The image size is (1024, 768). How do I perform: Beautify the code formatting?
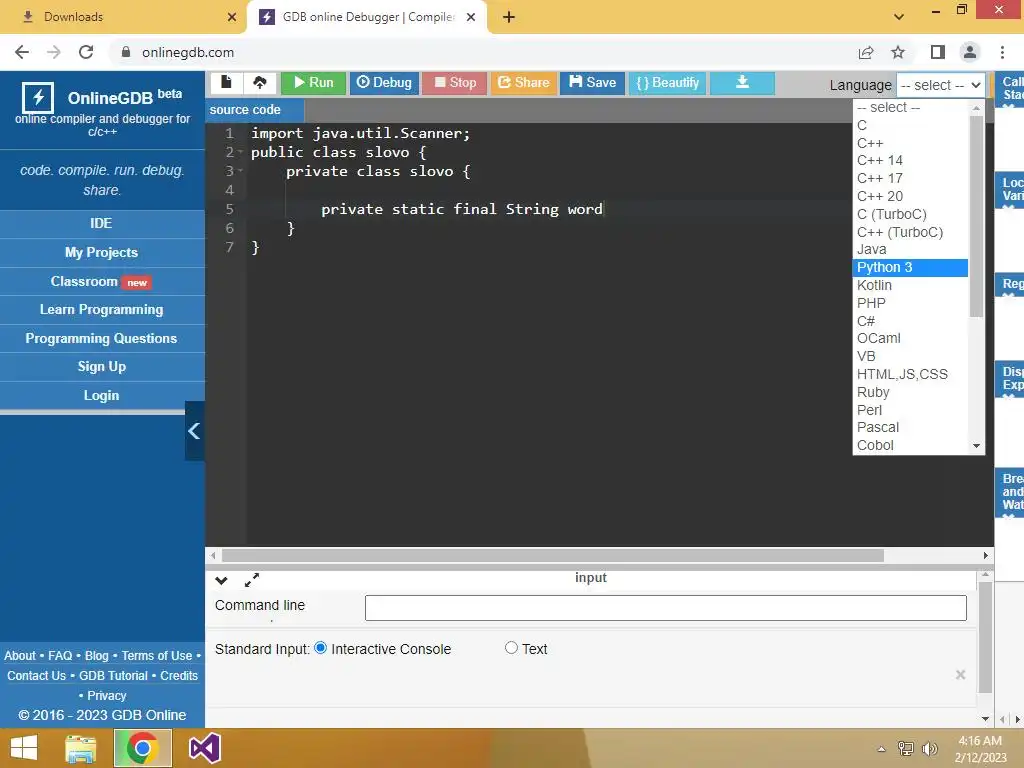coord(667,83)
